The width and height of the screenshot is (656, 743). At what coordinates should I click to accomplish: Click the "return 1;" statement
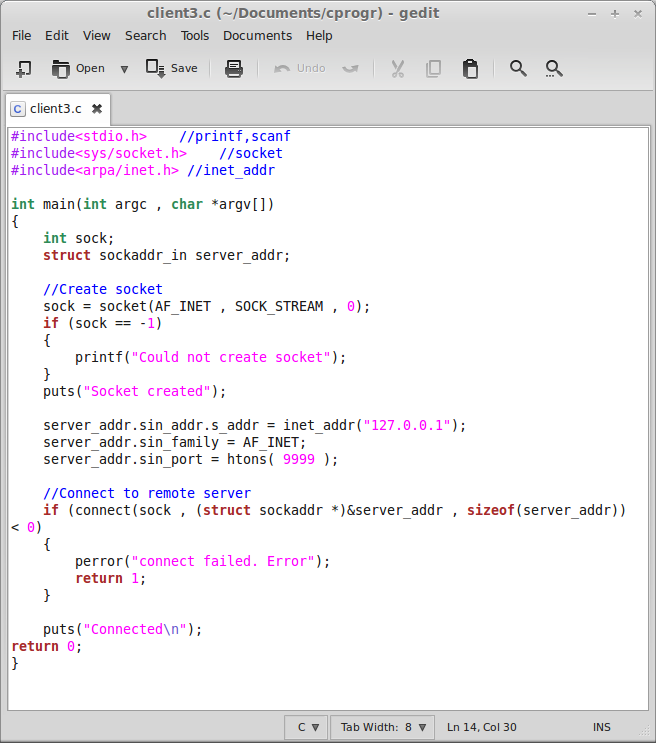(110, 579)
